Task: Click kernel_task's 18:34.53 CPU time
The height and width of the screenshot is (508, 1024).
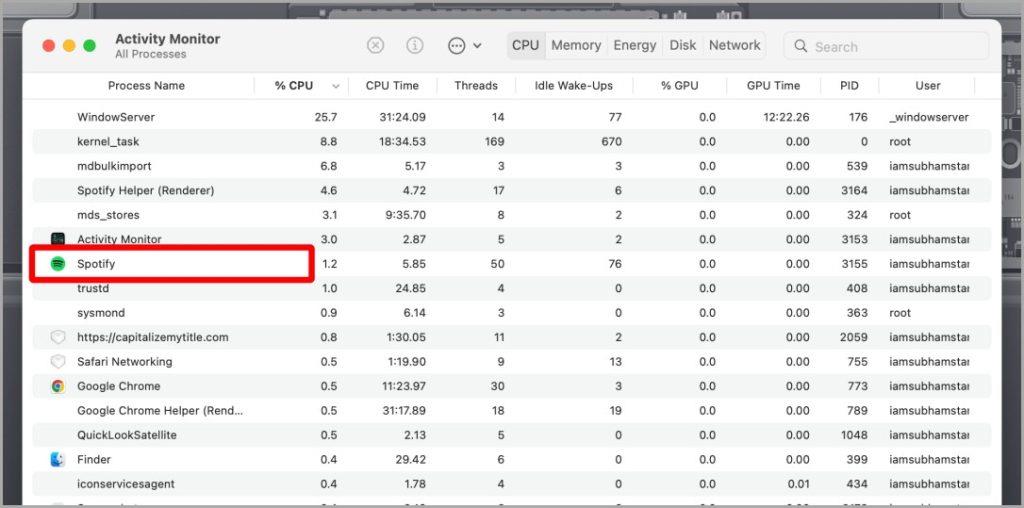Action: (x=402, y=142)
